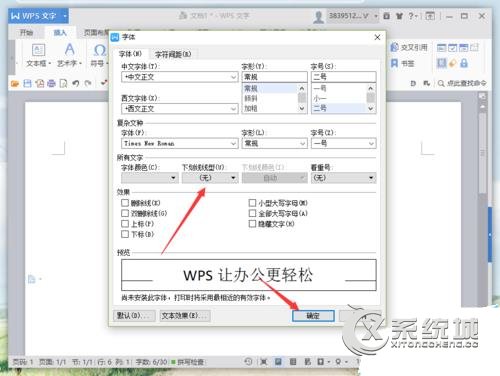Save the document with the floppy icon

27,83
